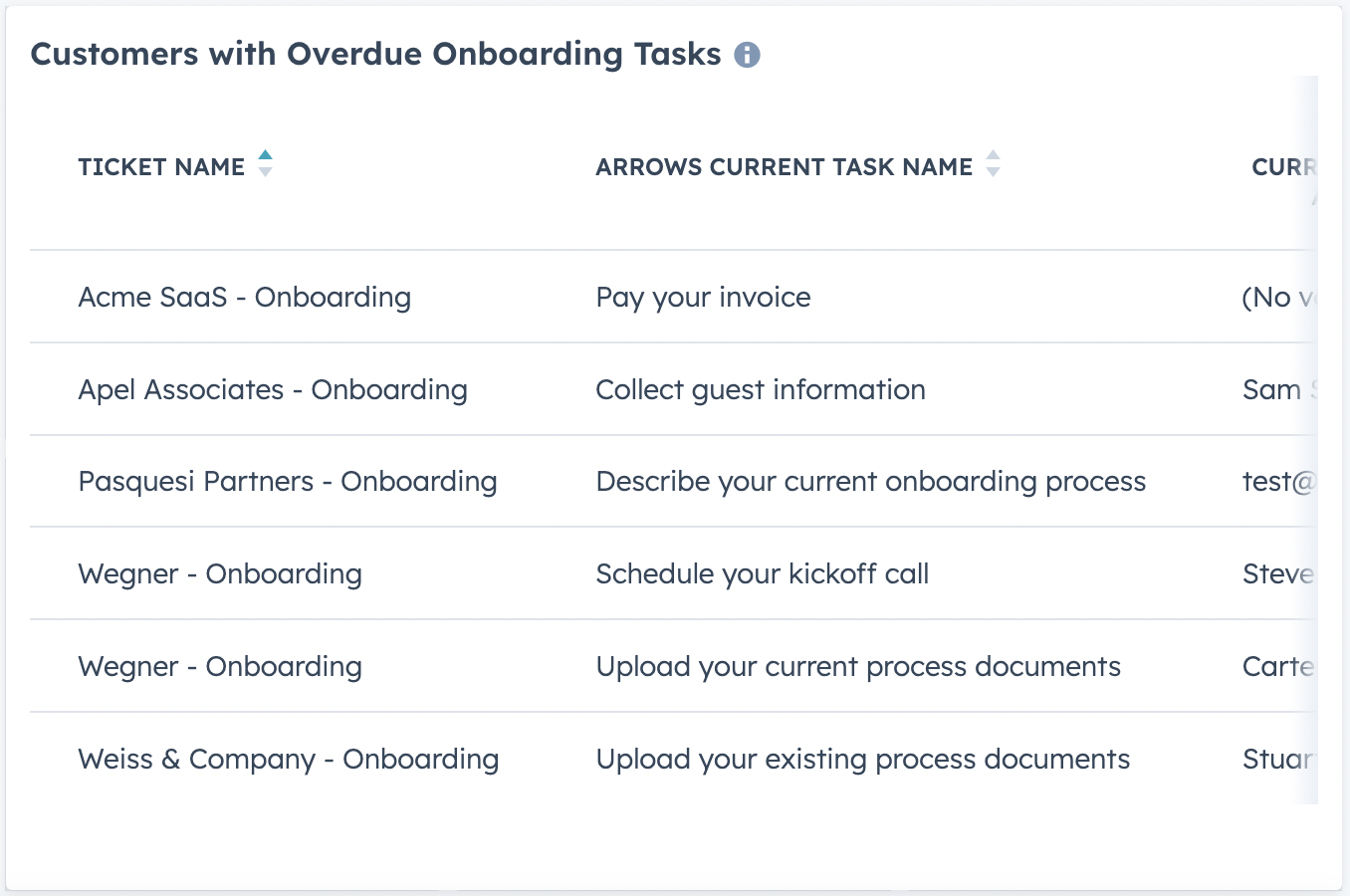Click the Weiss & Company - Onboarding entry

tap(289, 759)
